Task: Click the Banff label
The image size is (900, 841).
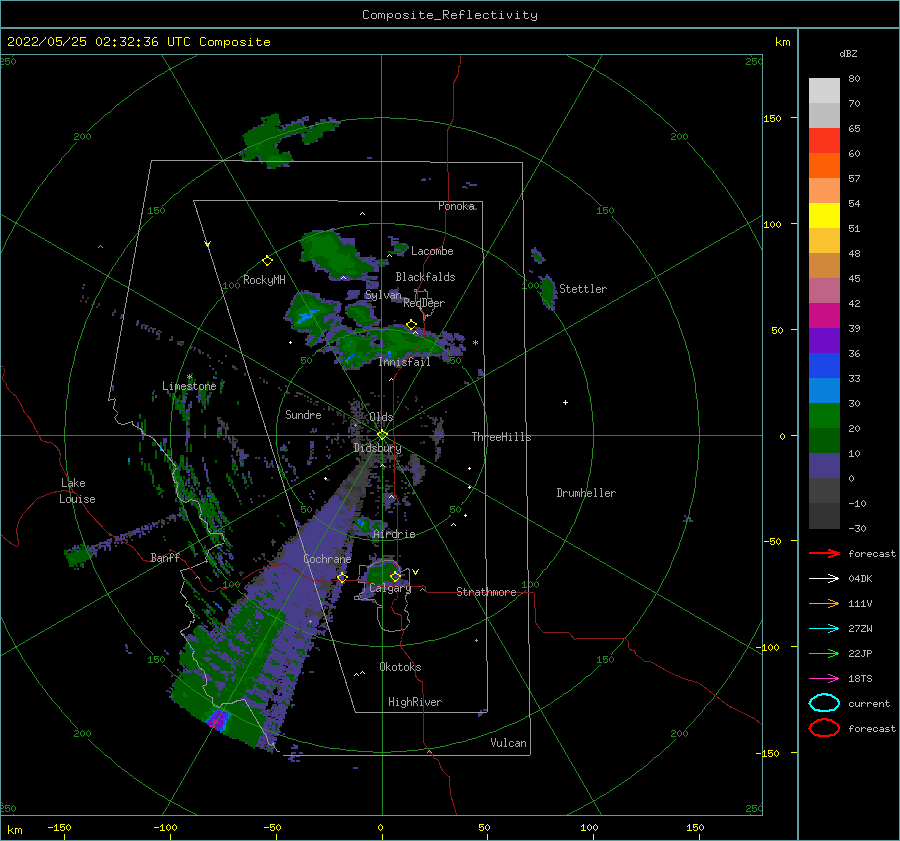Action: [x=165, y=557]
